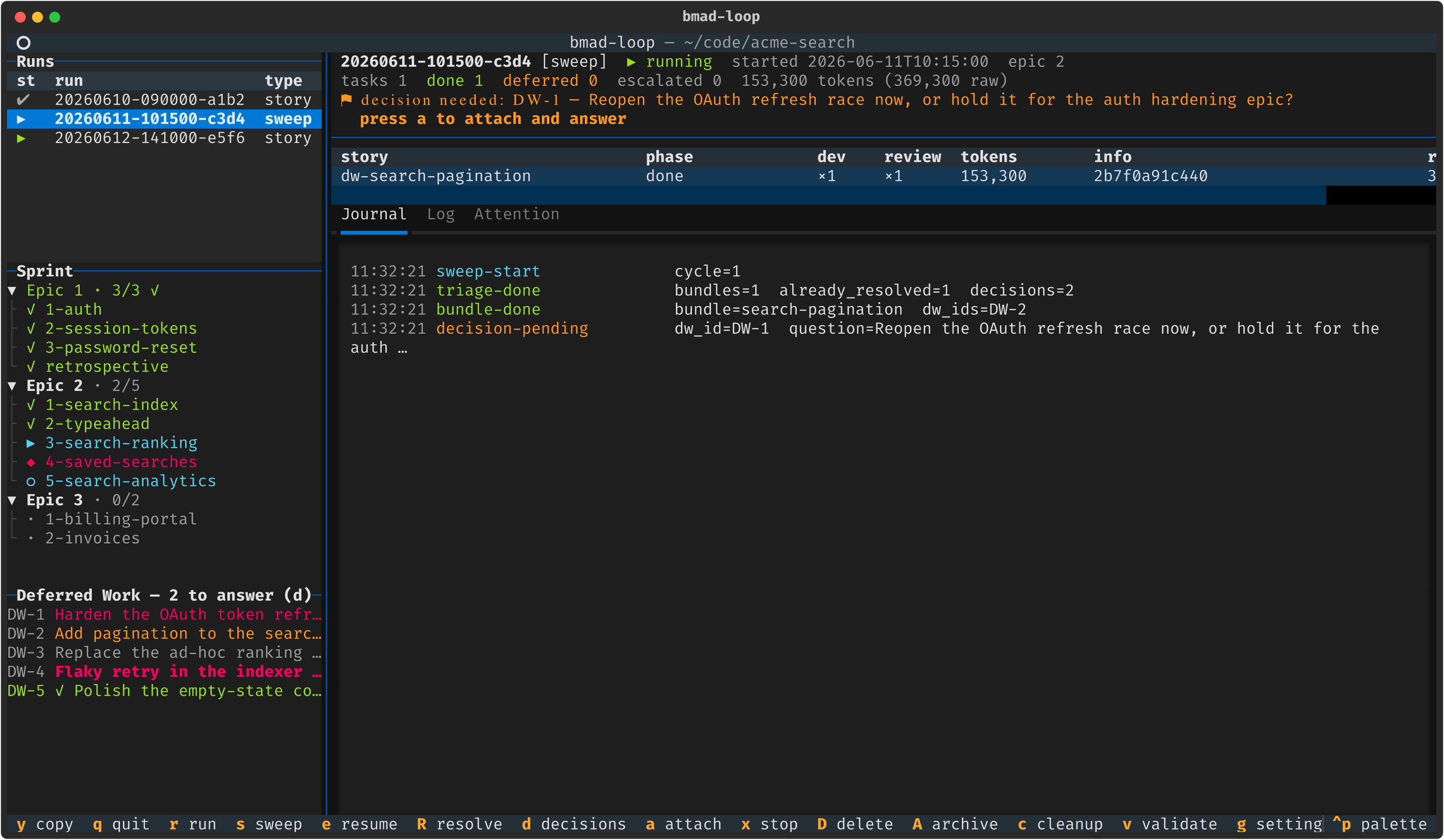The width and height of the screenshot is (1444, 840).
Task: Click the 'd decisions' footer command
Action: point(574,824)
